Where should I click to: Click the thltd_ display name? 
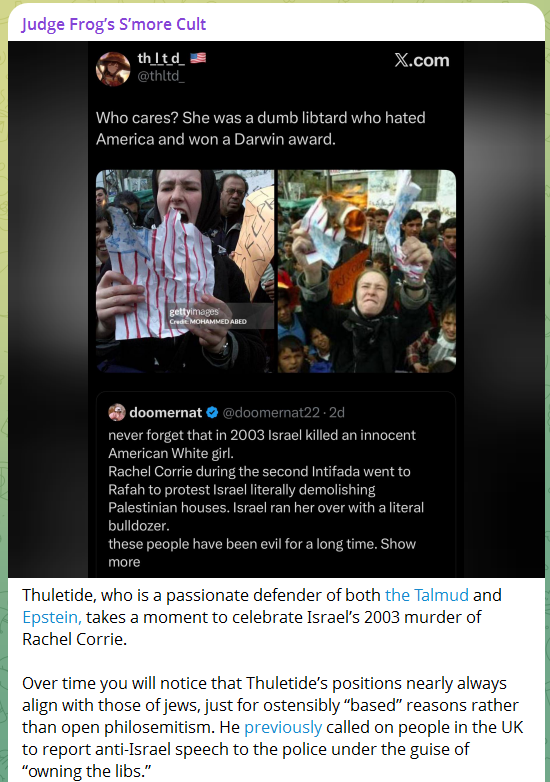[x=161, y=58]
